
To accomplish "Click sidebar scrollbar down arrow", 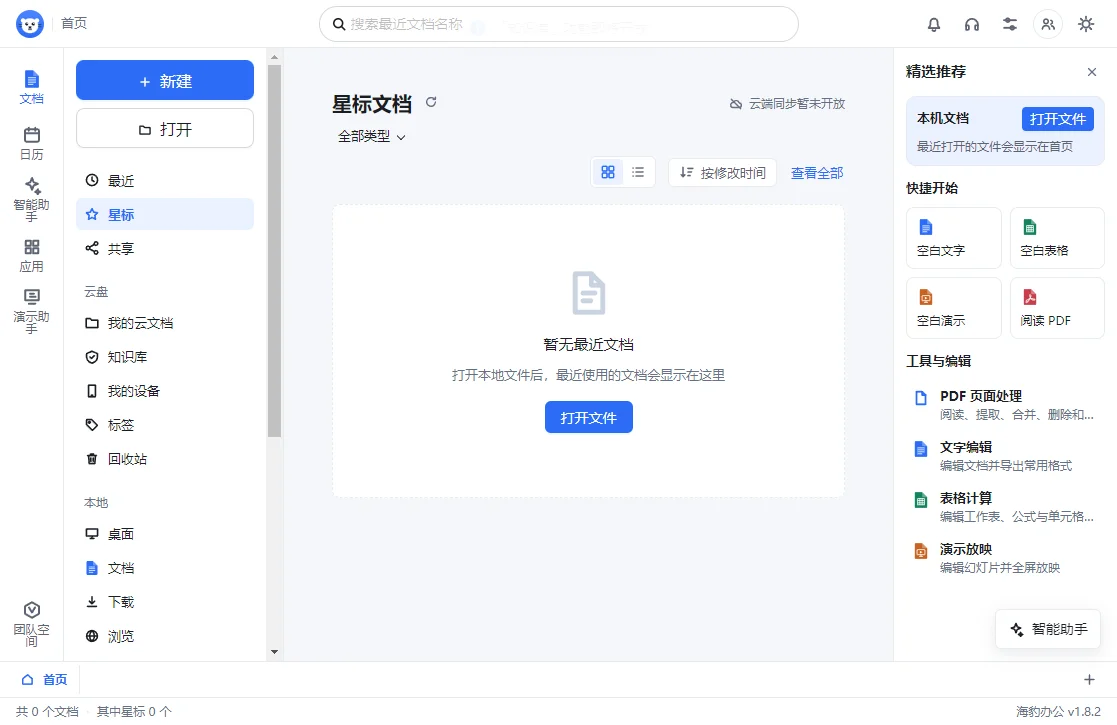I will [274, 652].
